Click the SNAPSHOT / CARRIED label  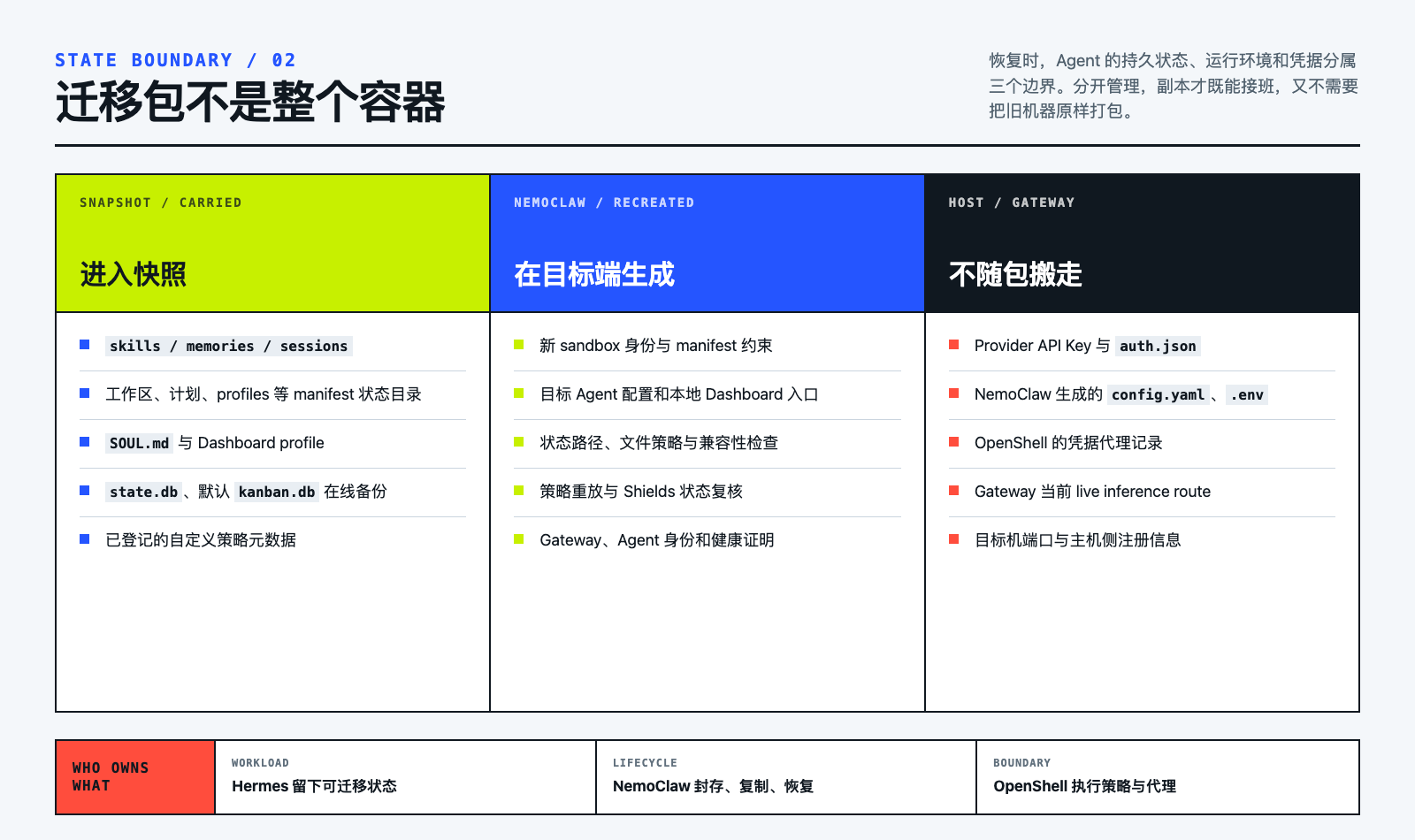[160, 202]
